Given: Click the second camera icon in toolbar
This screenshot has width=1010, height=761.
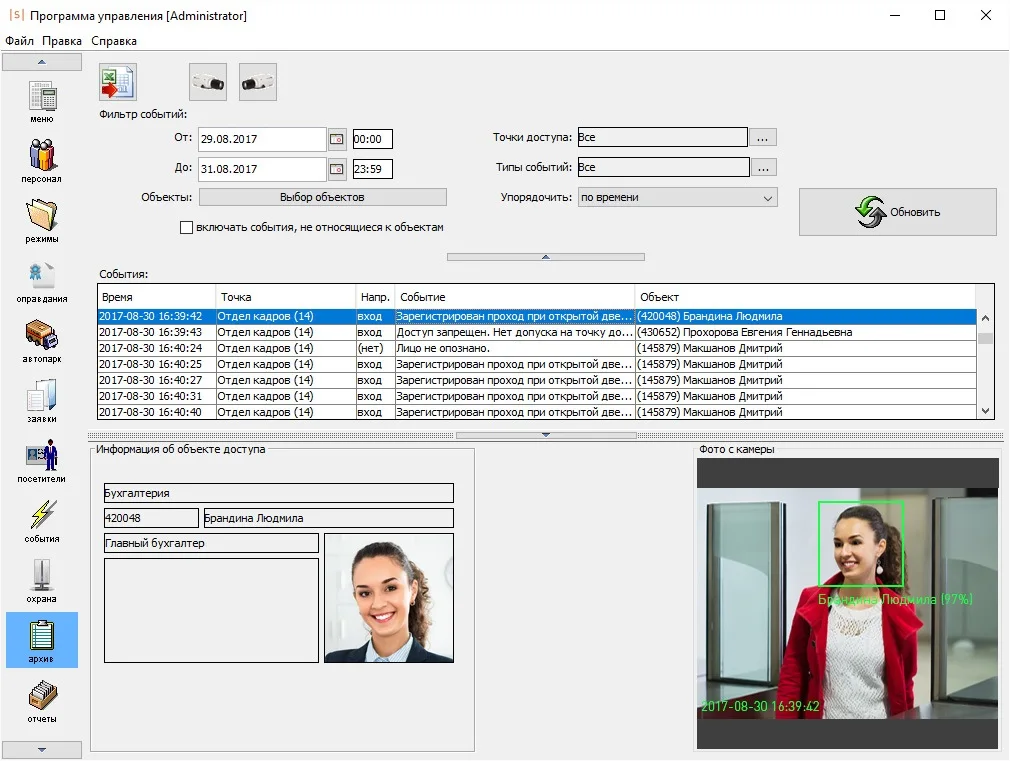Looking at the screenshot, I should (x=258, y=82).
